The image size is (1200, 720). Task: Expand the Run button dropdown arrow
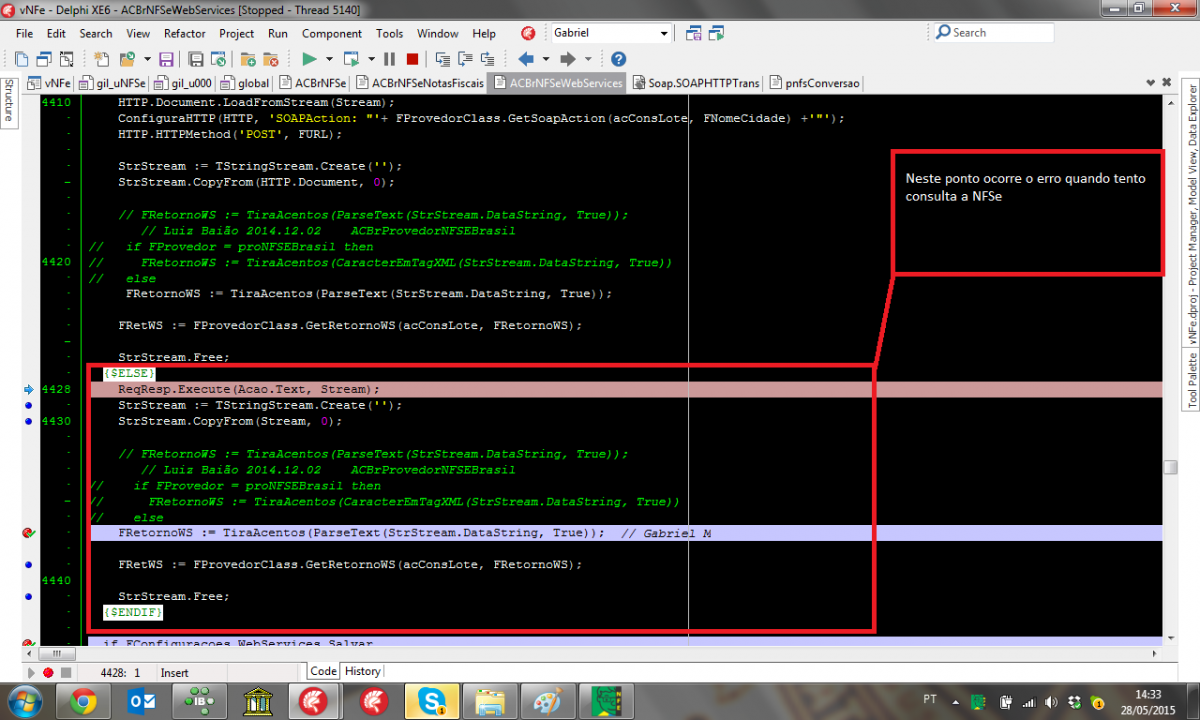tap(329, 59)
